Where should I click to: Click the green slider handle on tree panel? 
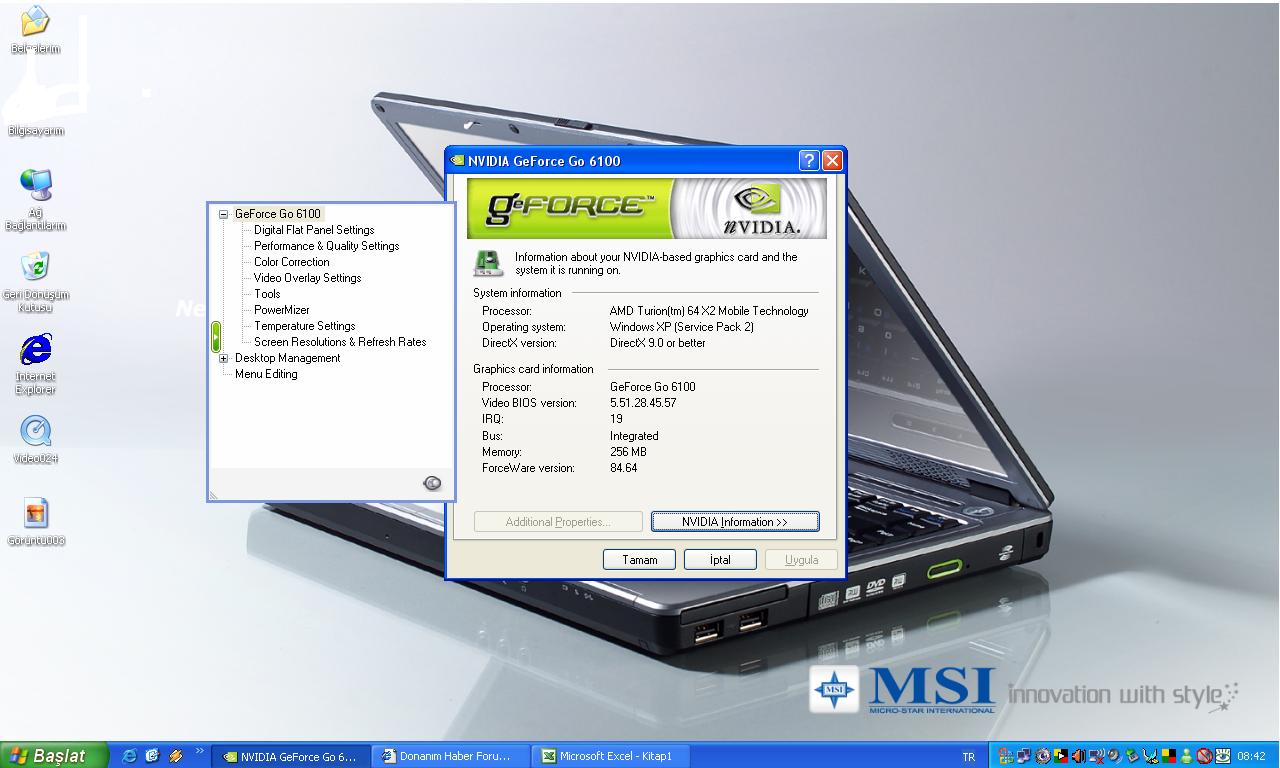pyautogui.click(x=216, y=336)
